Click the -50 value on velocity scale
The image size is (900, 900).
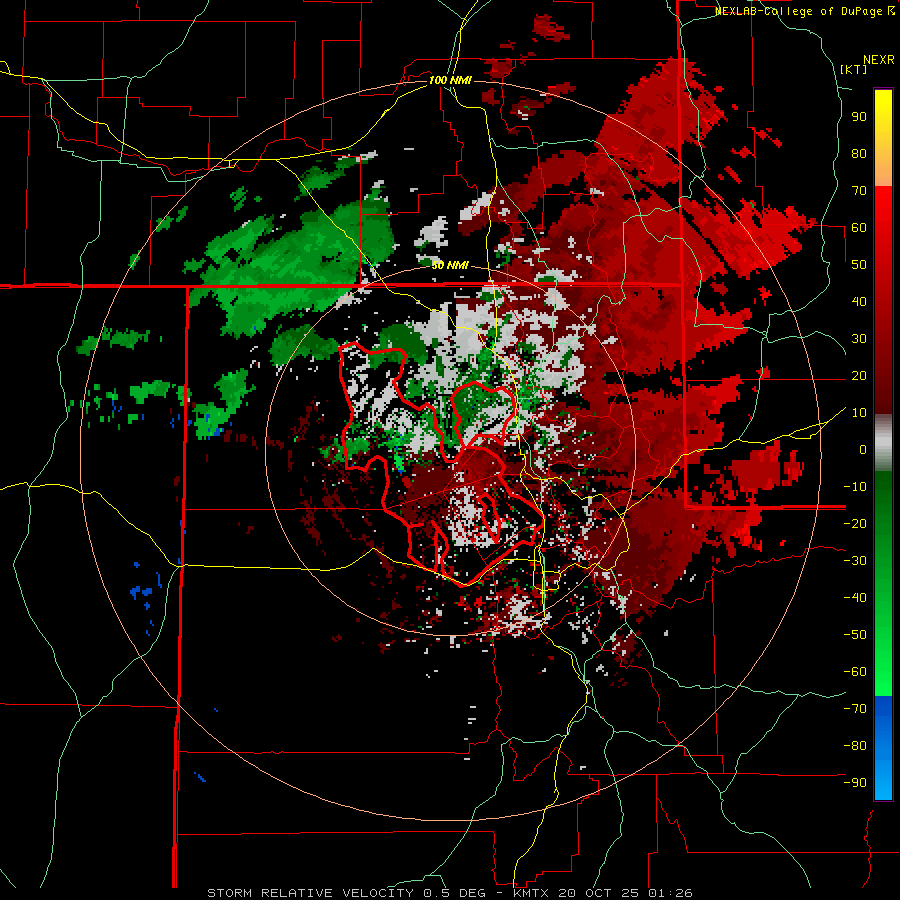click(x=855, y=634)
